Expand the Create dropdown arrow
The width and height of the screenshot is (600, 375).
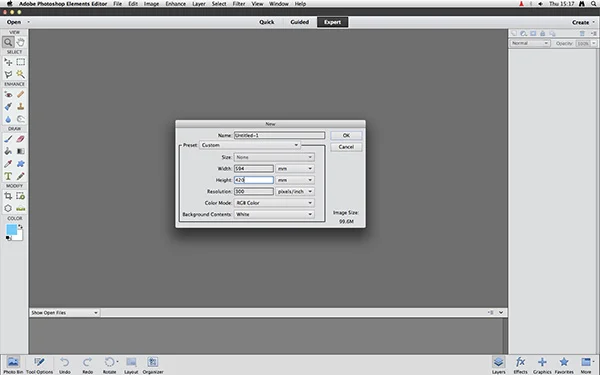pyautogui.click(x=593, y=22)
